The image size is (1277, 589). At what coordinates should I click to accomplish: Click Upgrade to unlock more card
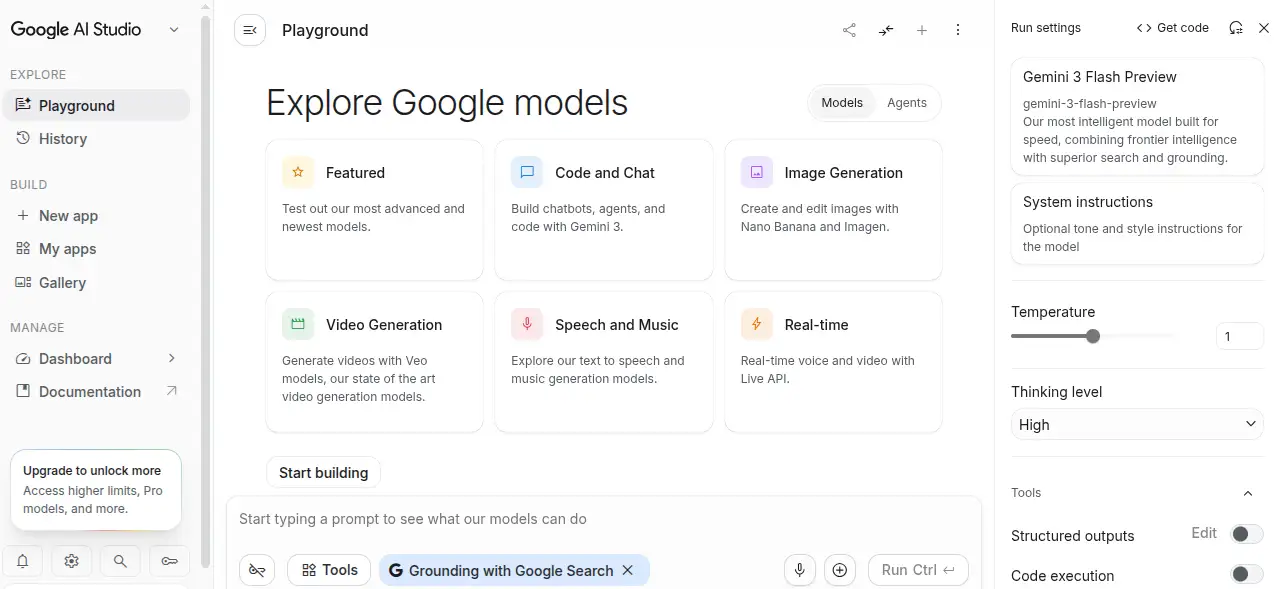[96, 490]
